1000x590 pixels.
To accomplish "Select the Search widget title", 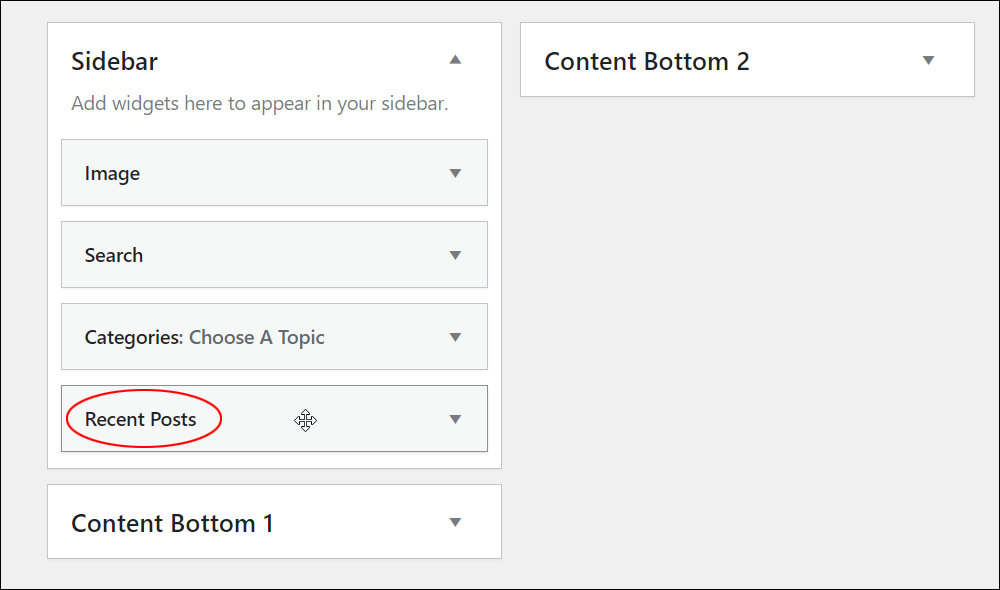I will [x=114, y=255].
